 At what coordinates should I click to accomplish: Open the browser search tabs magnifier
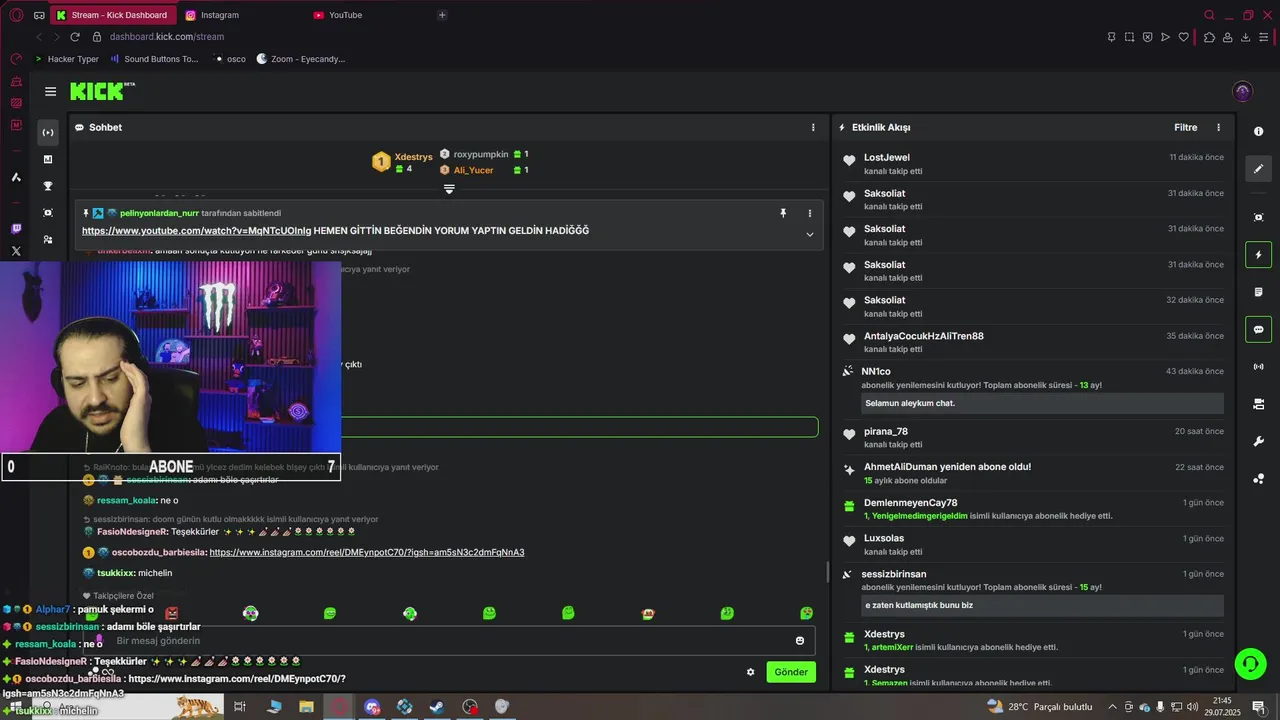pos(1209,15)
